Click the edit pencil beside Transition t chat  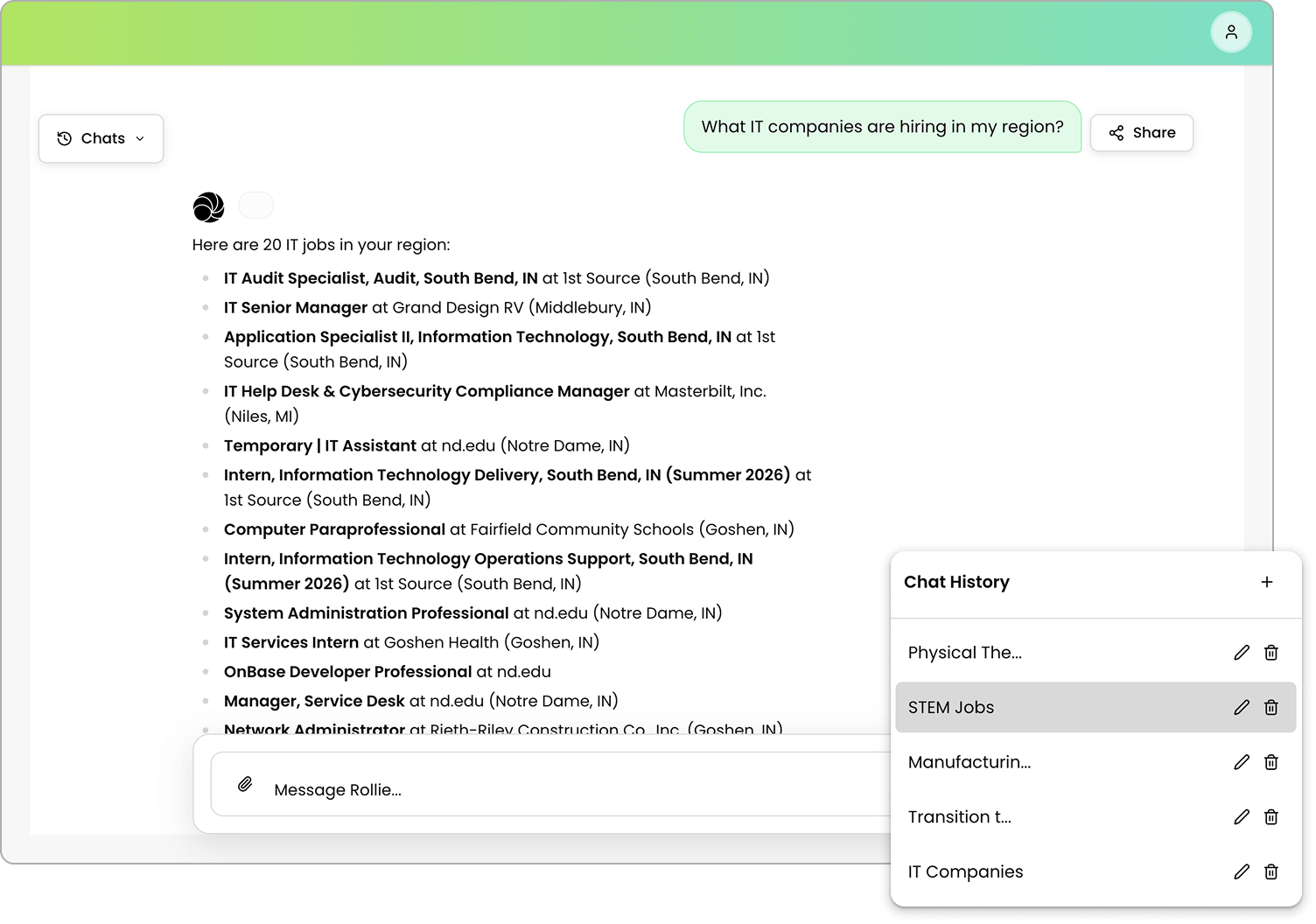1242,816
